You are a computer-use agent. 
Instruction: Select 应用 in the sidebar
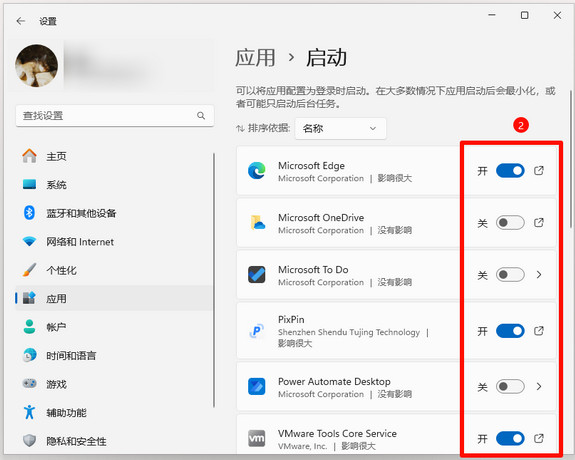click(x=114, y=298)
